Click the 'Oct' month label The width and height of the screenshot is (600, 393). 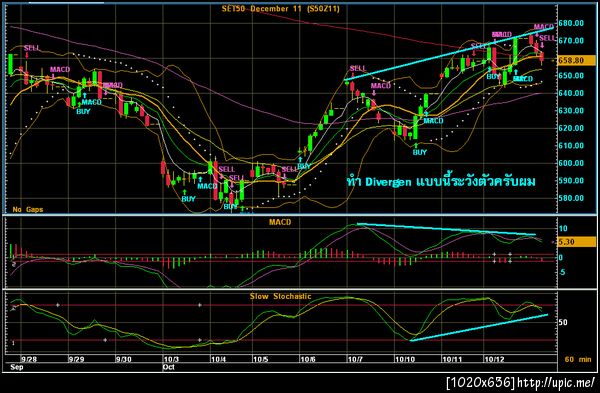[x=168, y=367]
